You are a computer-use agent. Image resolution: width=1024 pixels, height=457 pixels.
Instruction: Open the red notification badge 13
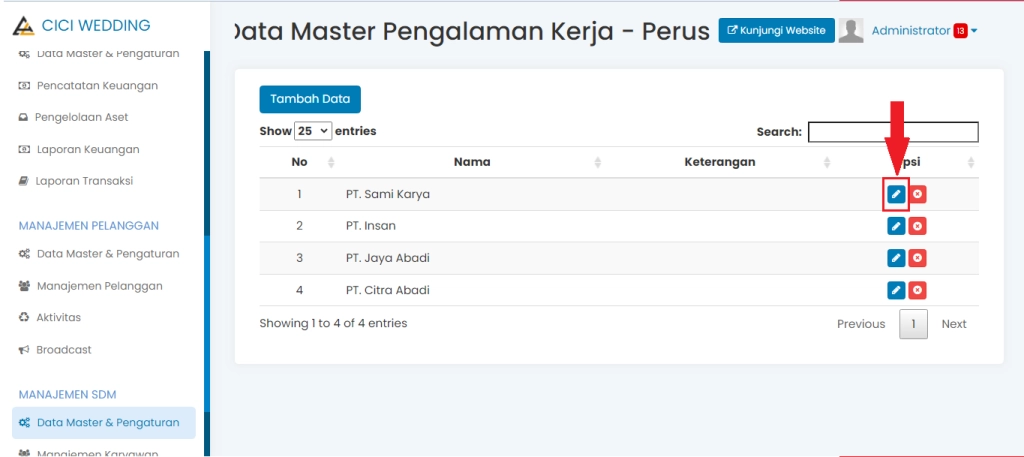(960, 31)
